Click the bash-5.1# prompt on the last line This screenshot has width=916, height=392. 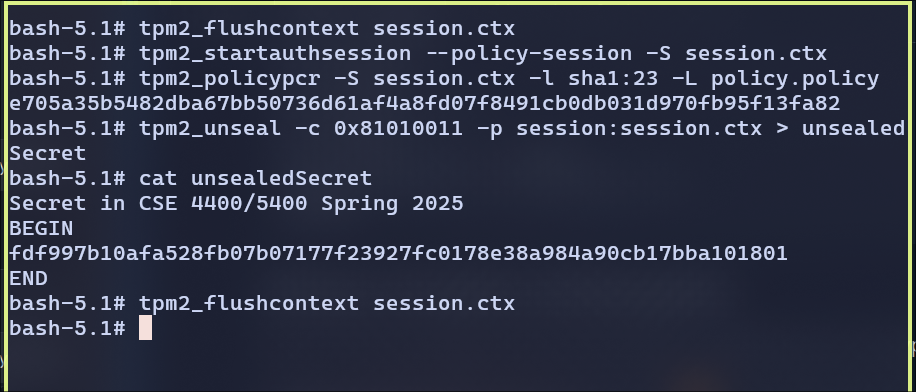(67, 328)
